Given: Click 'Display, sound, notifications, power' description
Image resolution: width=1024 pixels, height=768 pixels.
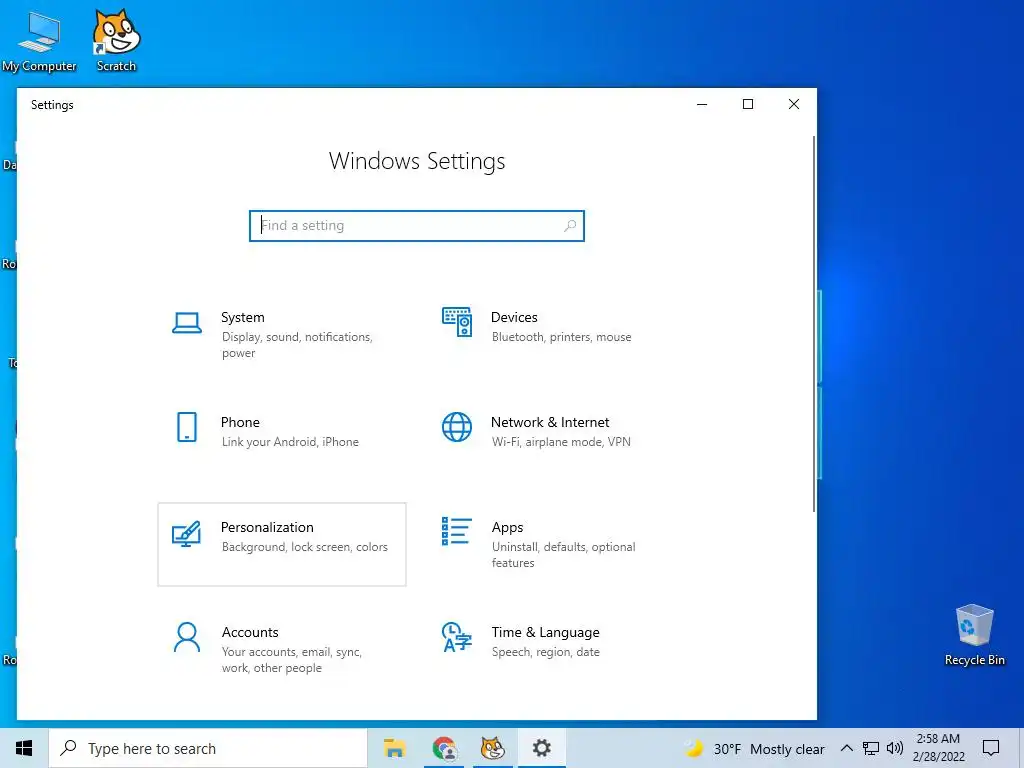Looking at the screenshot, I should (x=297, y=345).
